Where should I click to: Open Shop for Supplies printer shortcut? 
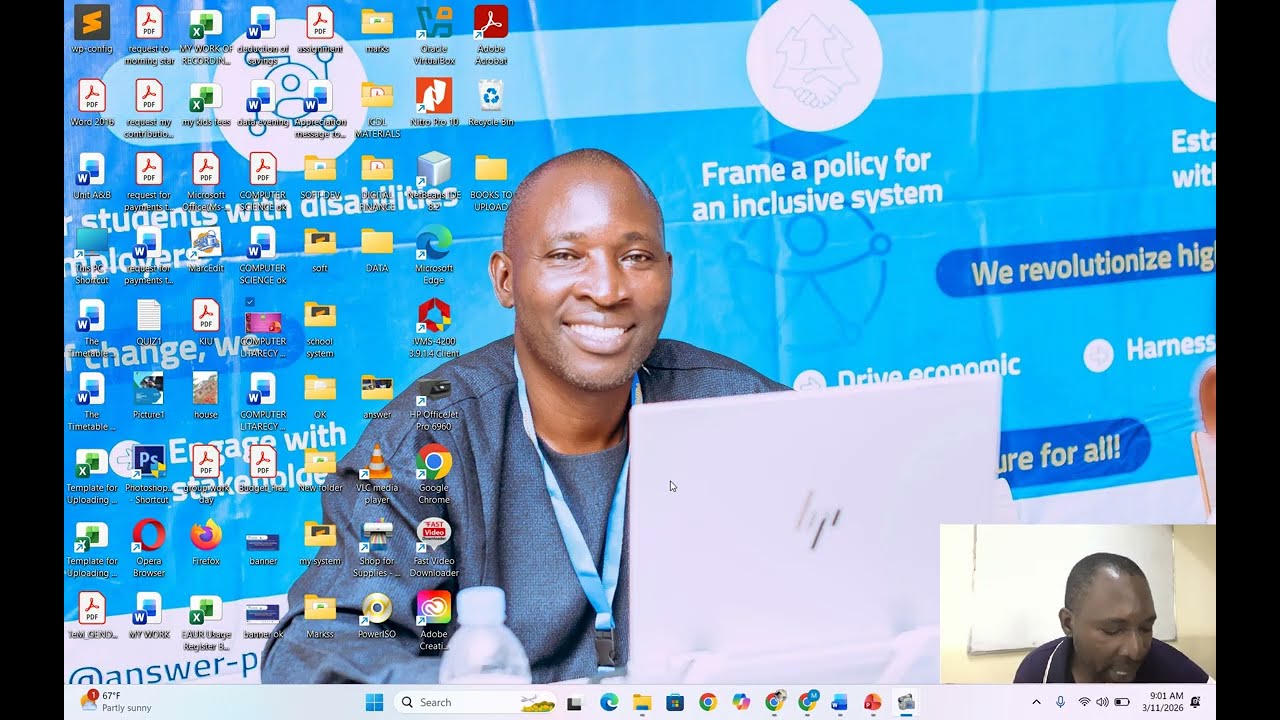(377, 546)
